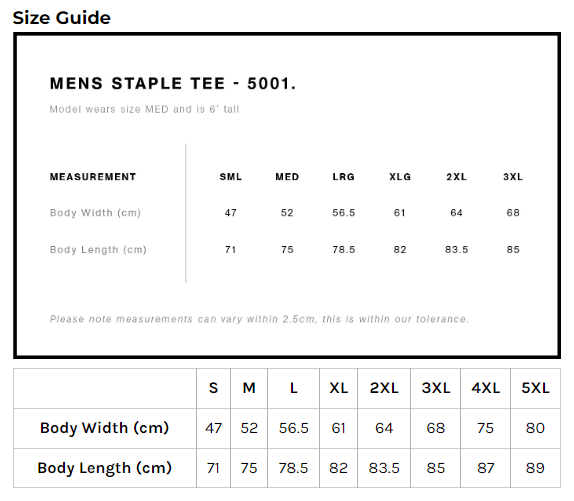The image size is (574, 501).
Task: Click the 56.5 width cell under L column
Action: (x=294, y=428)
